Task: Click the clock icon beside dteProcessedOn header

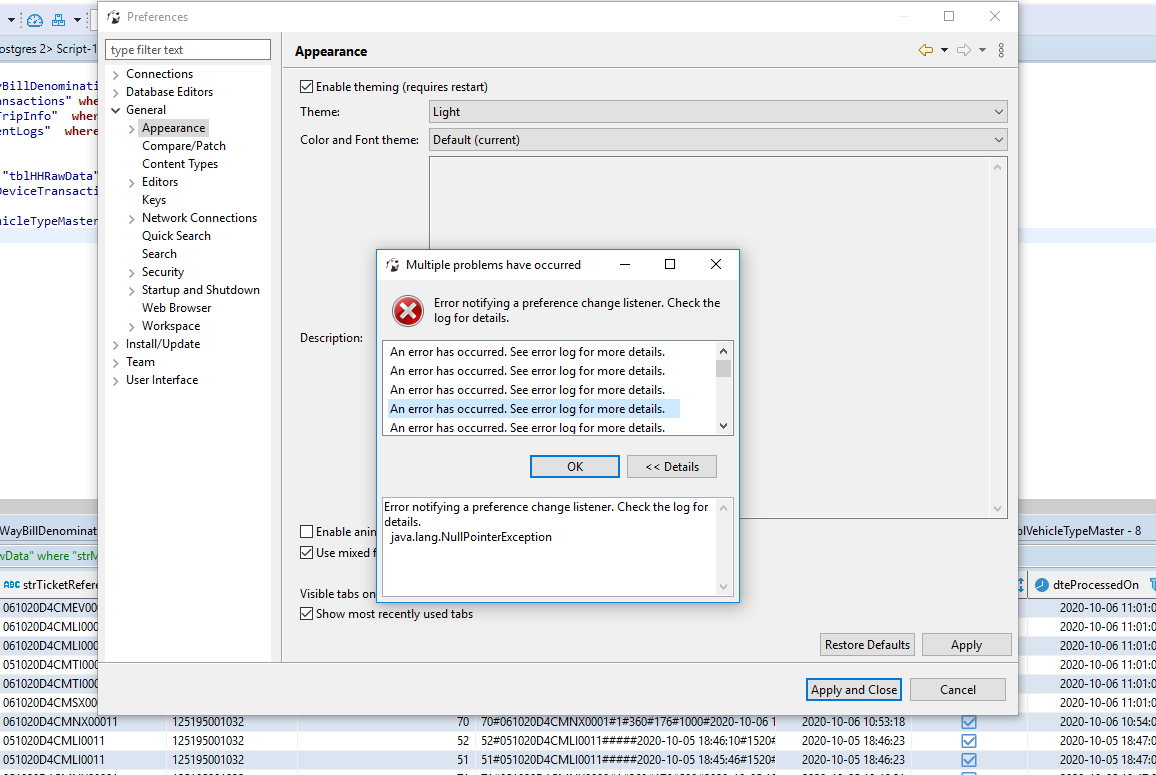Action: 1042,584
